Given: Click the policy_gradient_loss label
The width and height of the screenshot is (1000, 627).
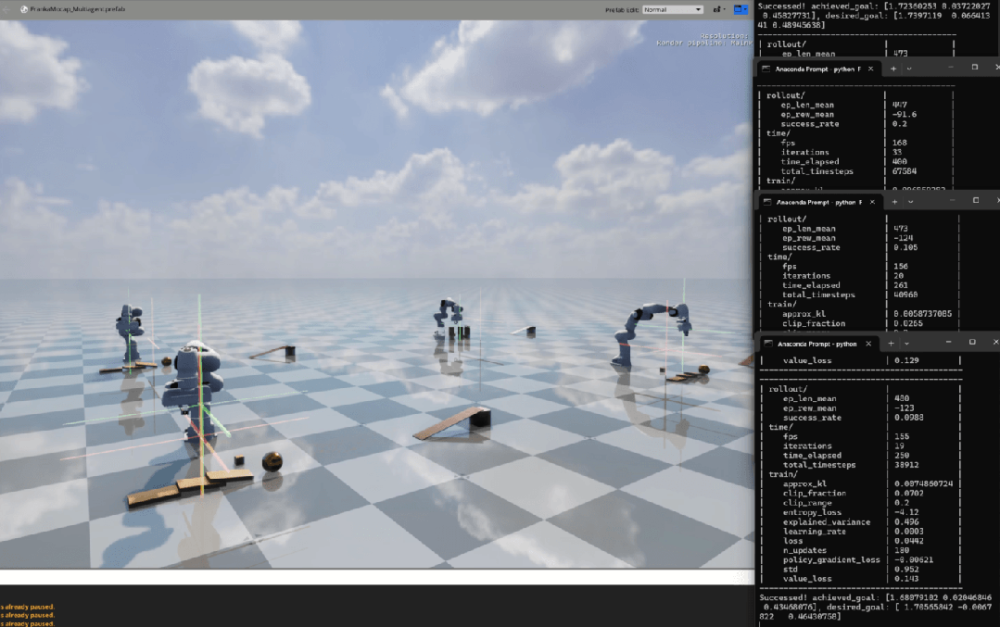Looking at the screenshot, I should pos(832,559).
